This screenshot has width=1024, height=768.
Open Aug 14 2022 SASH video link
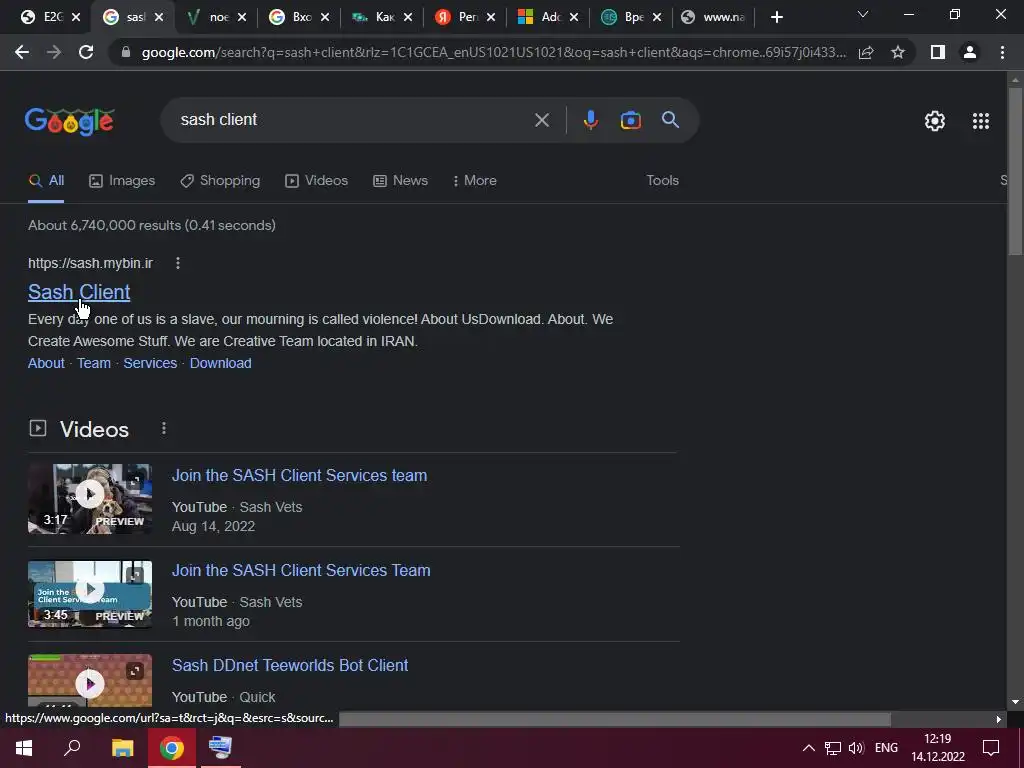click(299, 475)
